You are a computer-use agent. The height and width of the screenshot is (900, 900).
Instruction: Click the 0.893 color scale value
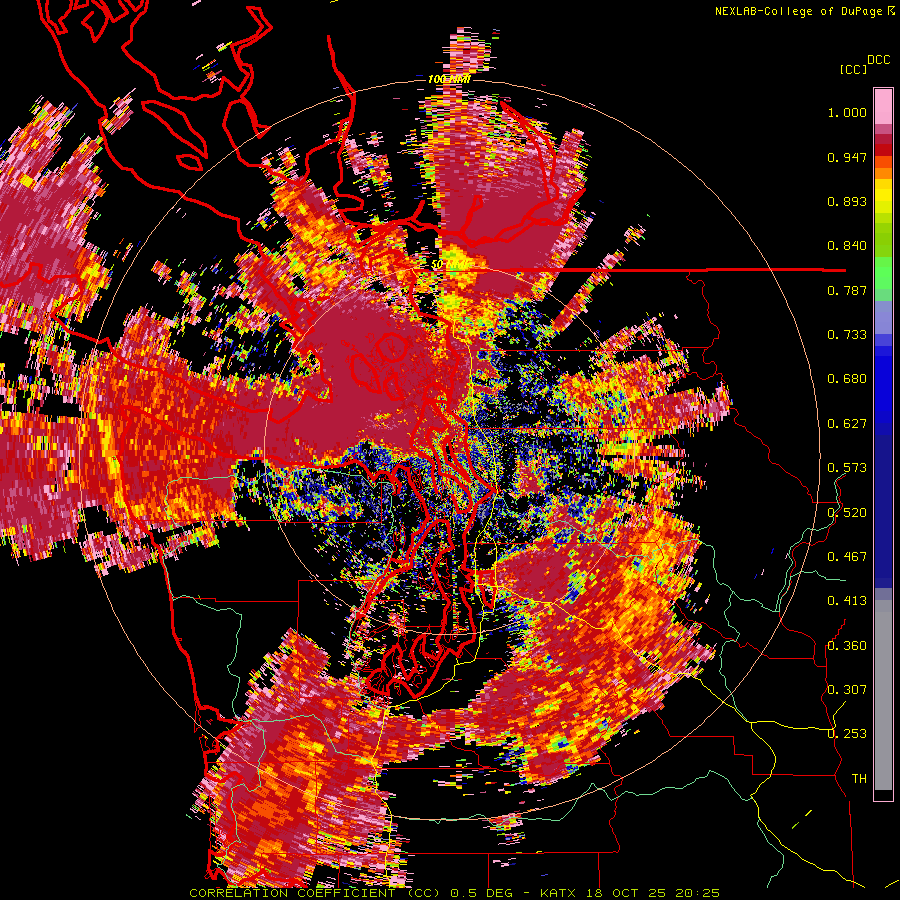tap(847, 201)
